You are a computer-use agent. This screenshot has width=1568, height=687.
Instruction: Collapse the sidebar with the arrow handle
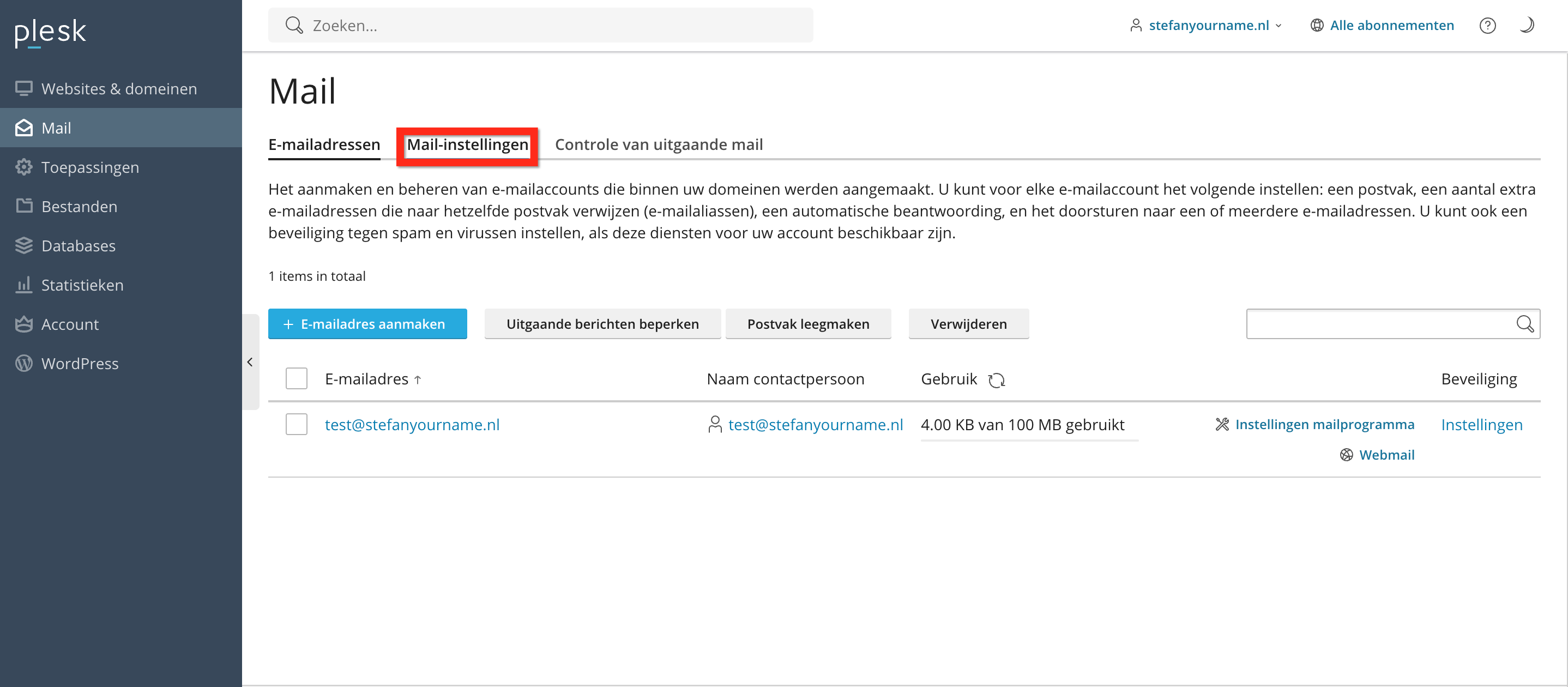pyautogui.click(x=250, y=362)
